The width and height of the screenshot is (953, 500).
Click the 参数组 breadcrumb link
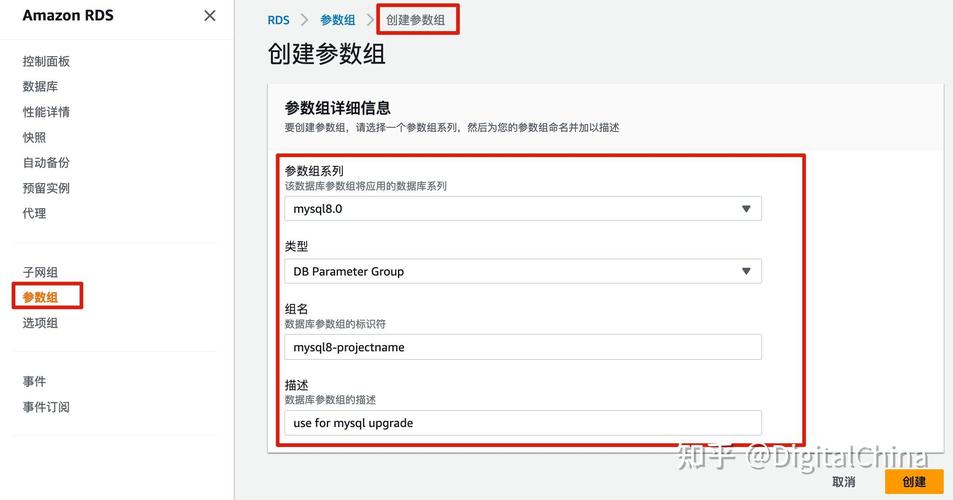click(338, 20)
